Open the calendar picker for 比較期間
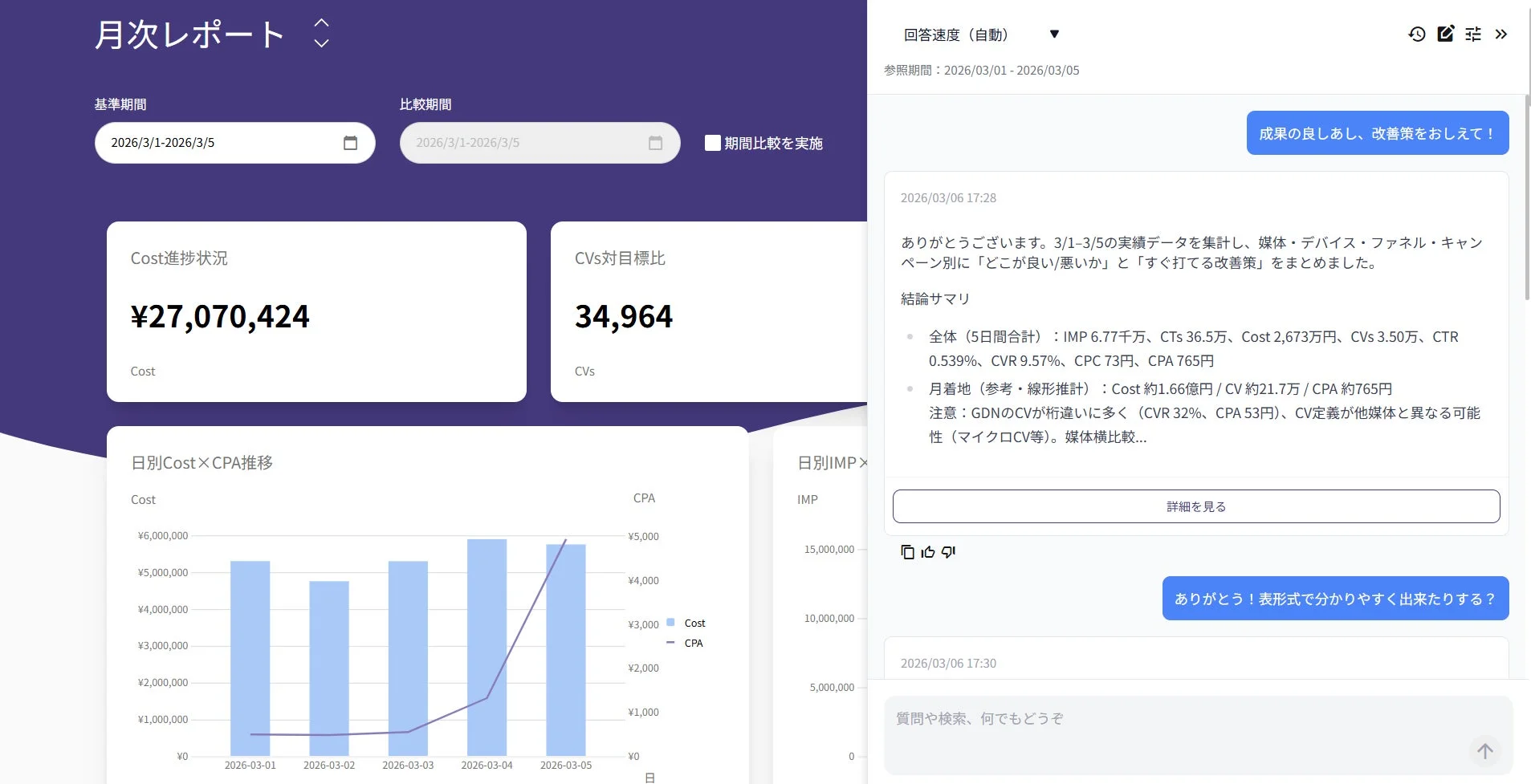Screen dimensions: 1531x784 [655, 142]
